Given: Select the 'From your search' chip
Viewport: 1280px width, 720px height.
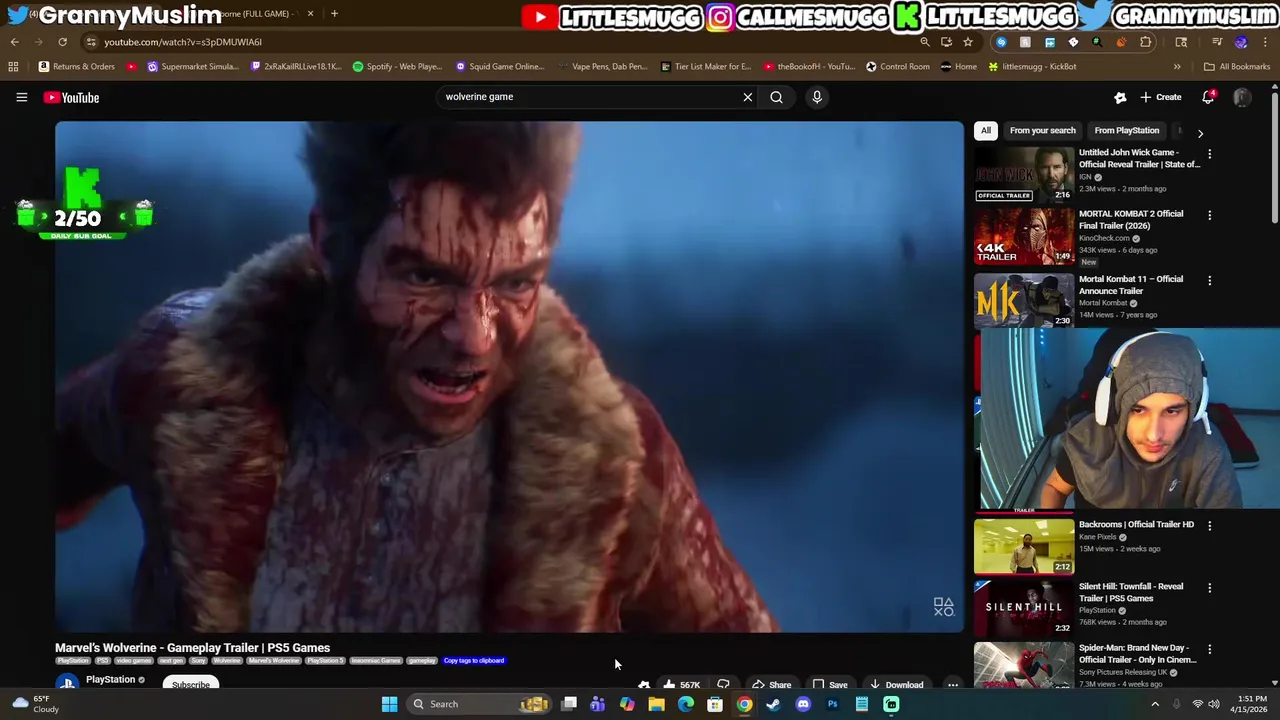Looking at the screenshot, I should point(1042,130).
